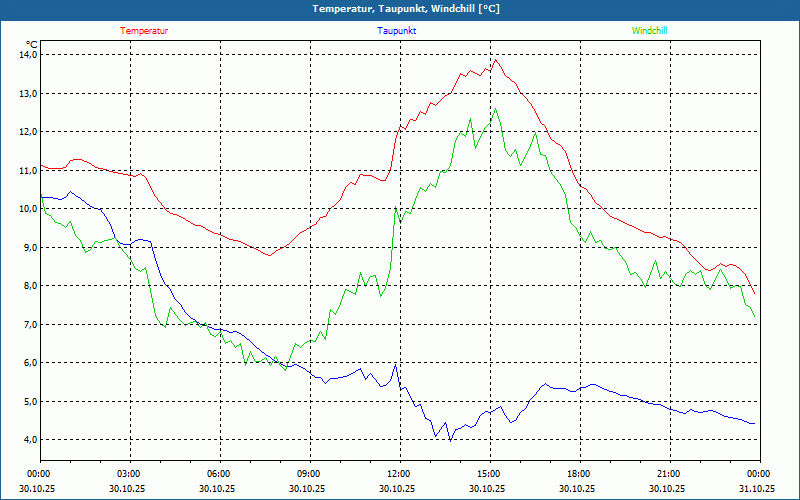Click the °C unit label above y-axis
Image resolution: width=800 pixels, height=500 pixels.
pos(32,44)
